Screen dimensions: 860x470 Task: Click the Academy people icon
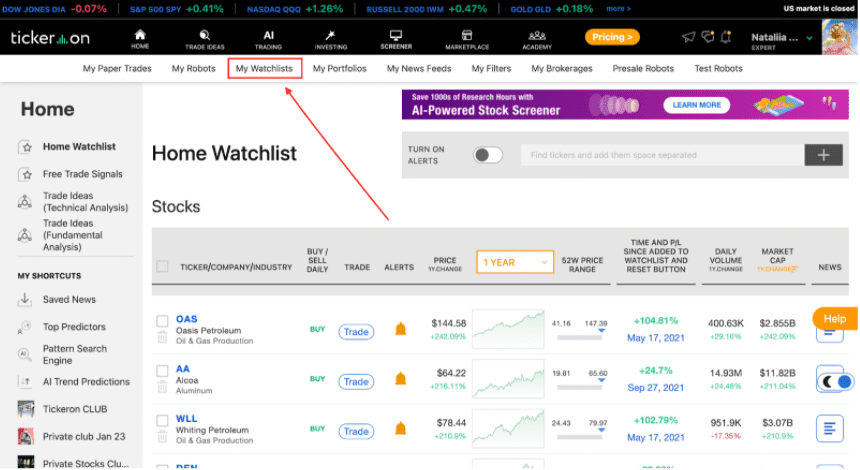pyautogui.click(x=537, y=36)
